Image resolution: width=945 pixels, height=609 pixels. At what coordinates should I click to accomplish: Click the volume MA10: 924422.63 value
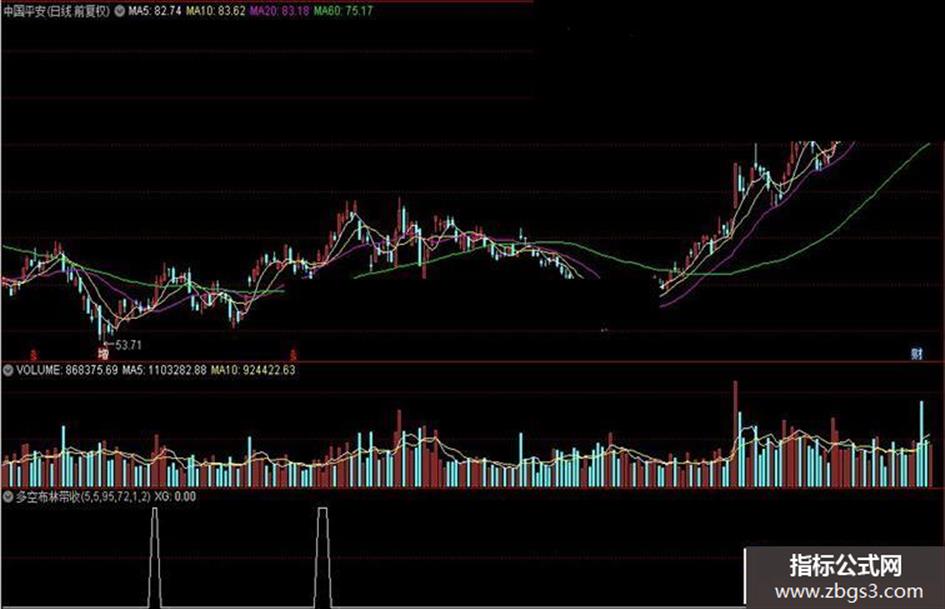pos(253,370)
